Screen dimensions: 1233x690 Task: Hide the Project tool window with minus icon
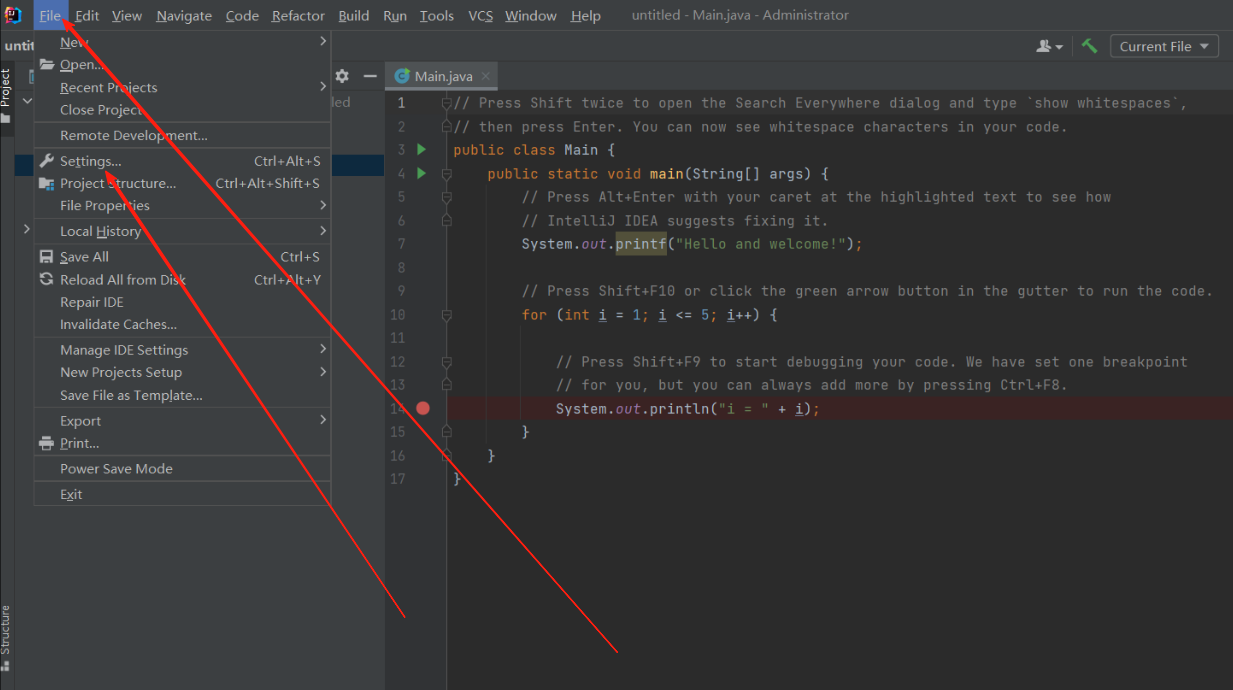point(369,76)
